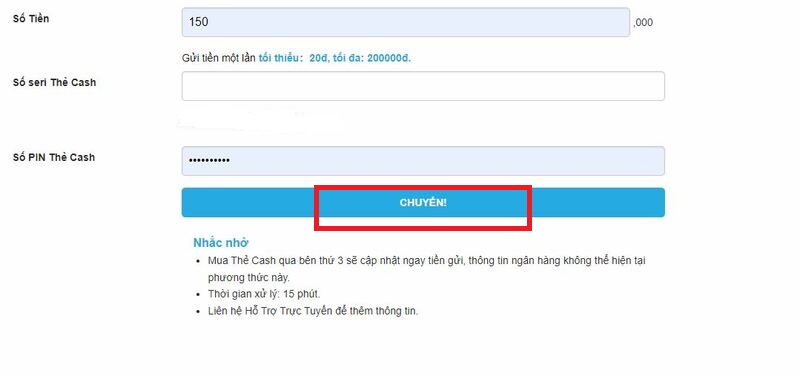This screenshot has height=379, width=800.
Task: Click the 'Số seri Thẻ Cash' label
Action: 54,82
